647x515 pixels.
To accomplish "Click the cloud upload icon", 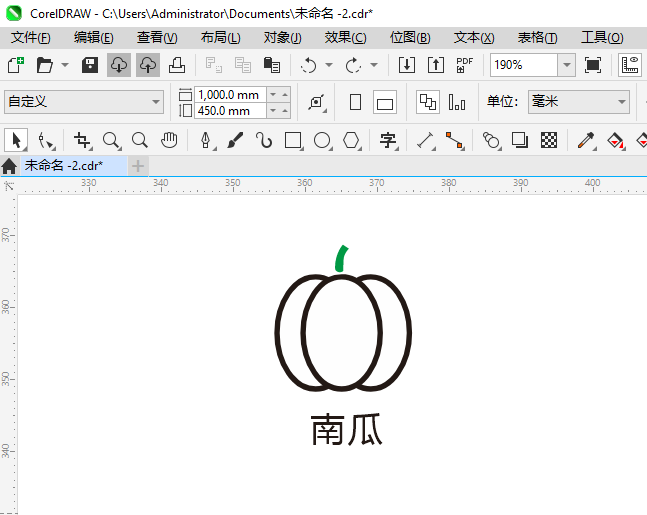I will pos(148,65).
